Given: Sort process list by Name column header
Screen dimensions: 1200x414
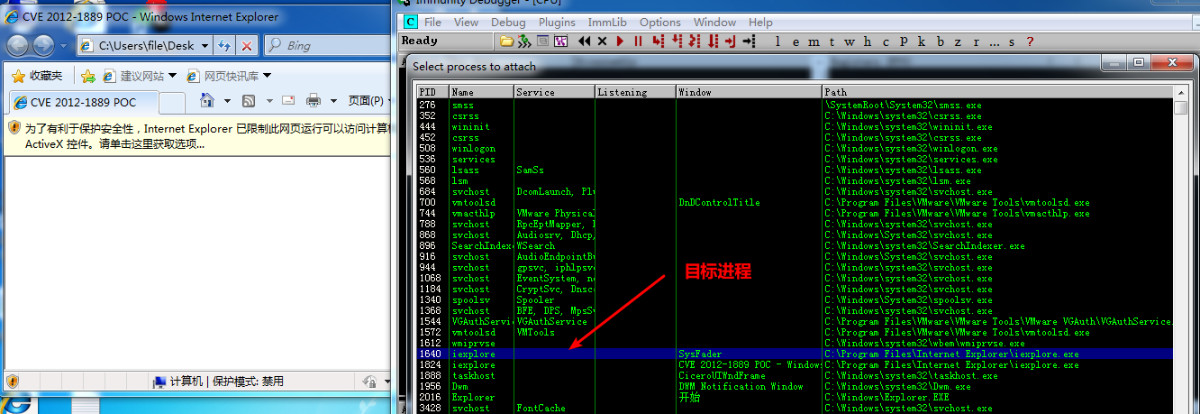Looking at the screenshot, I should click(481, 92).
